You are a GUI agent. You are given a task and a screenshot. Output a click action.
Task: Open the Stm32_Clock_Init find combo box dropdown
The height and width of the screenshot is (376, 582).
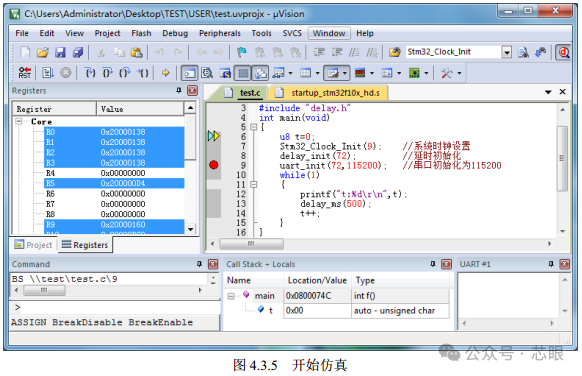[x=507, y=52]
